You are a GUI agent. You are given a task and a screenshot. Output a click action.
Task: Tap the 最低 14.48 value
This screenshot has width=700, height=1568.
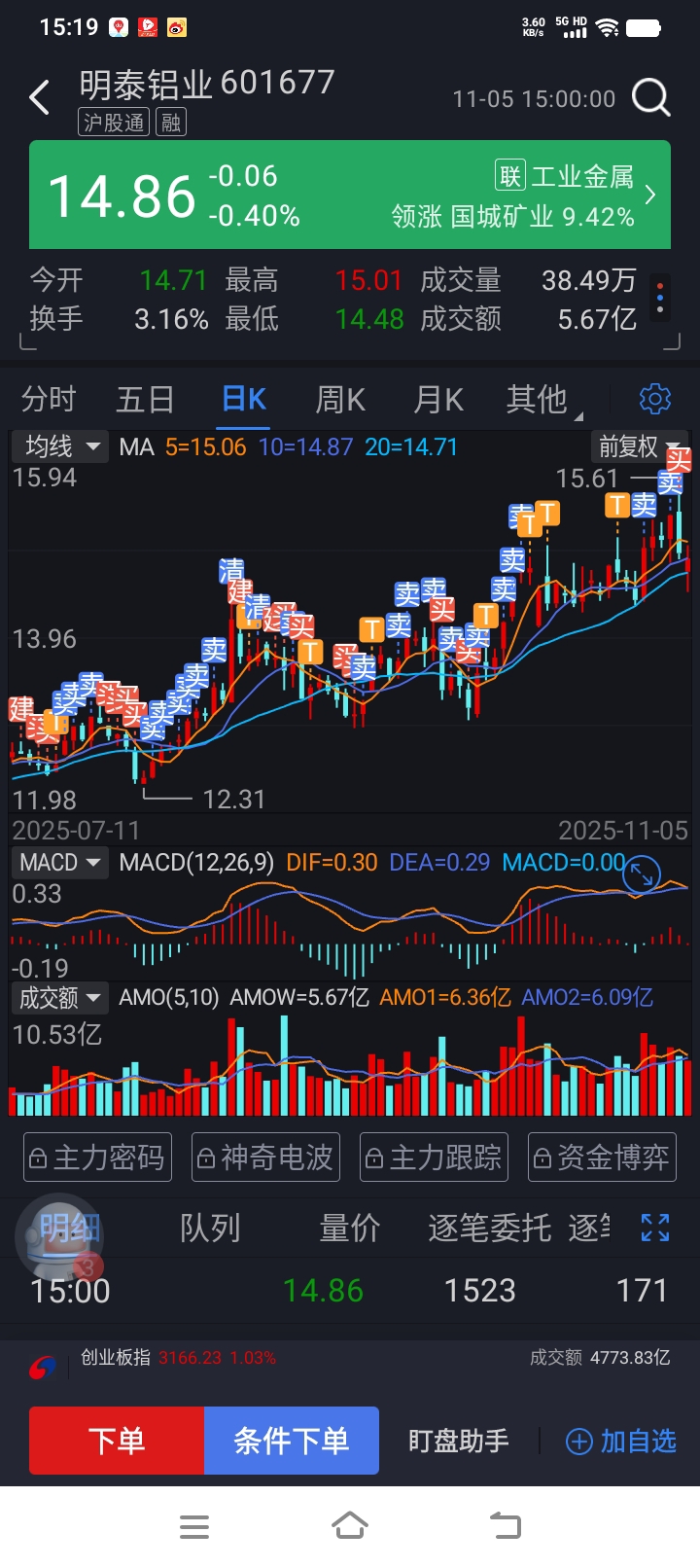369,319
